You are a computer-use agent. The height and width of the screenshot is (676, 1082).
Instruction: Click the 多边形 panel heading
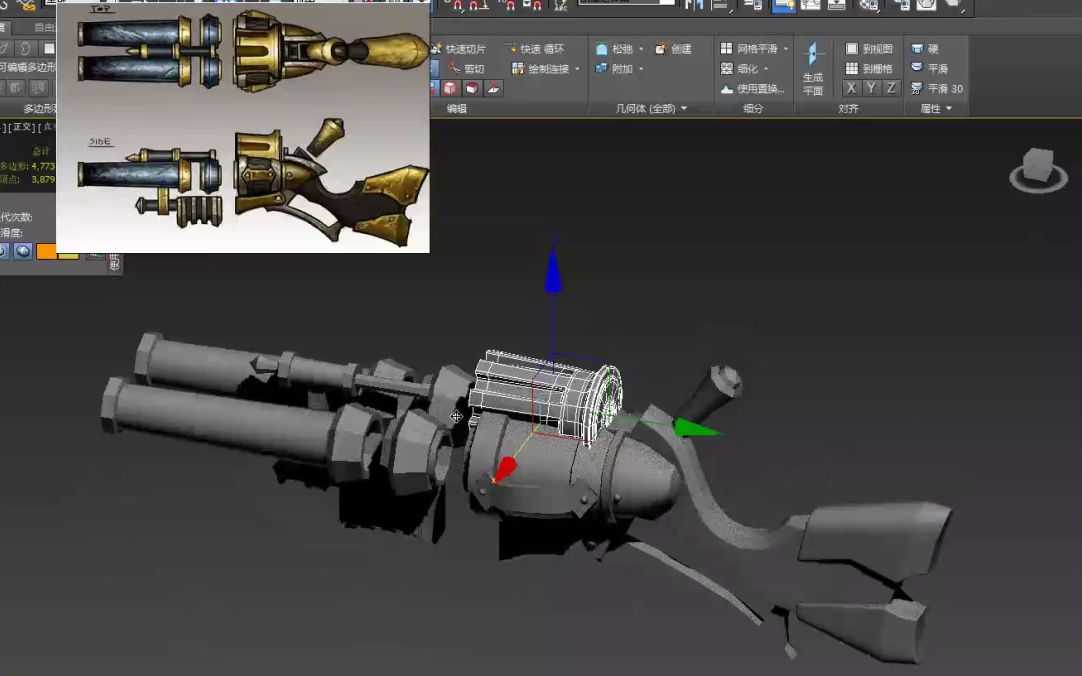(37, 107)
